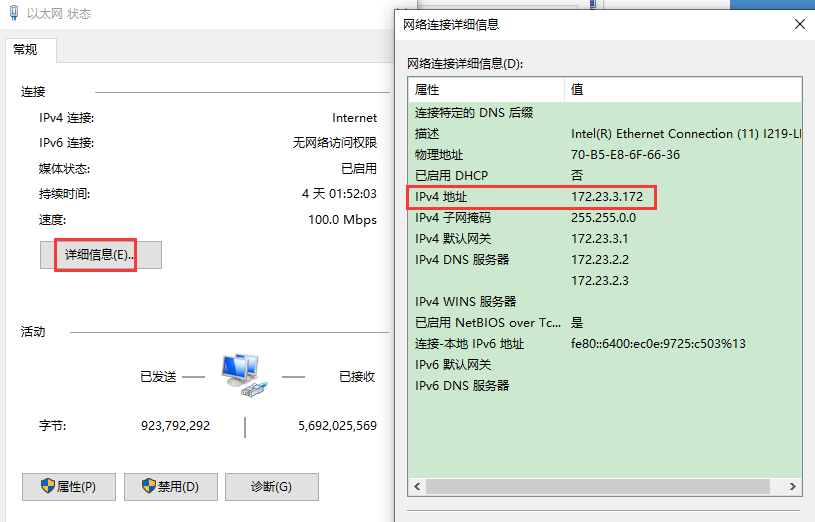The width and height of the screenshot is (815, 522).
Task: Select the 连接-本地 IPv6 地址 row
Action: tap(605, 344)
